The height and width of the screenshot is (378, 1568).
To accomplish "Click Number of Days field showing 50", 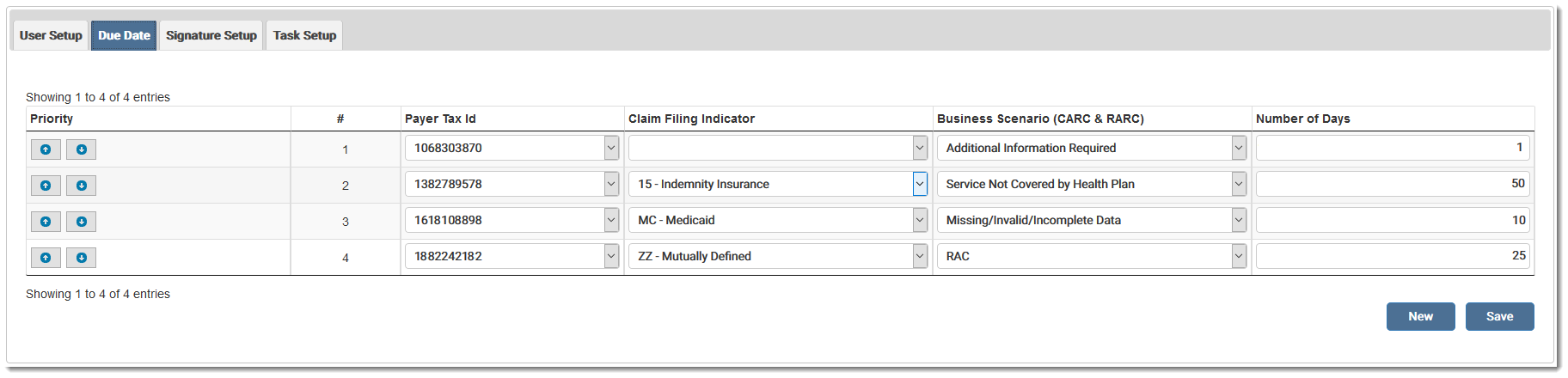I will click(x=1392, y=184).
